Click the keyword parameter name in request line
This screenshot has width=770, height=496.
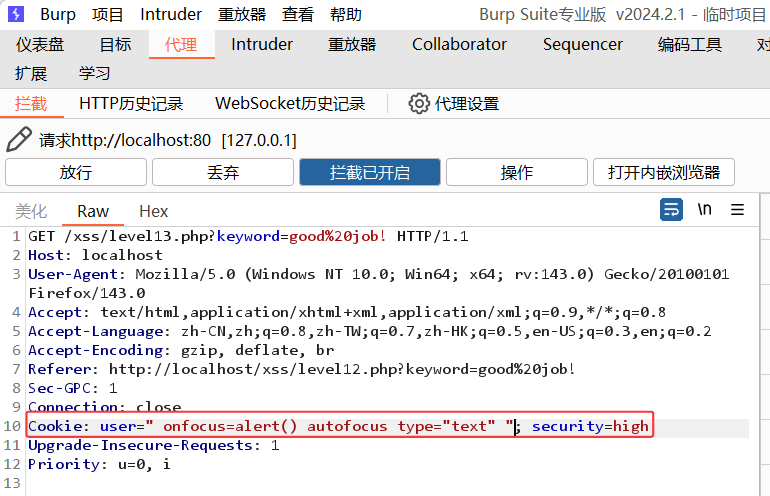tap(248, 236)
